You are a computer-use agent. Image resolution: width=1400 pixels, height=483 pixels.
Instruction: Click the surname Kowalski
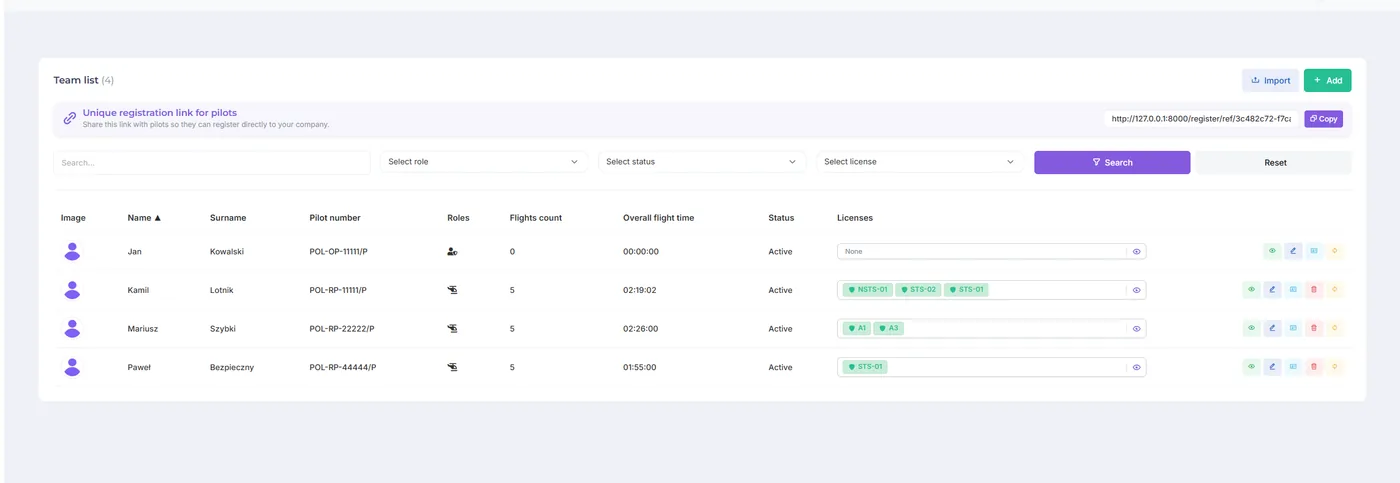click(227, 252)
